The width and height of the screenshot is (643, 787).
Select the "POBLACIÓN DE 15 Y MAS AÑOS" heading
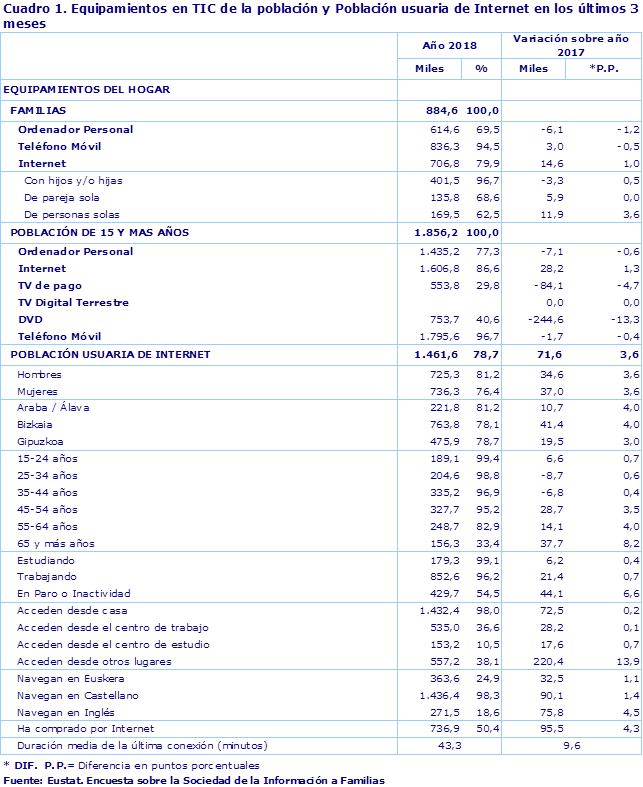coord(99,232)
